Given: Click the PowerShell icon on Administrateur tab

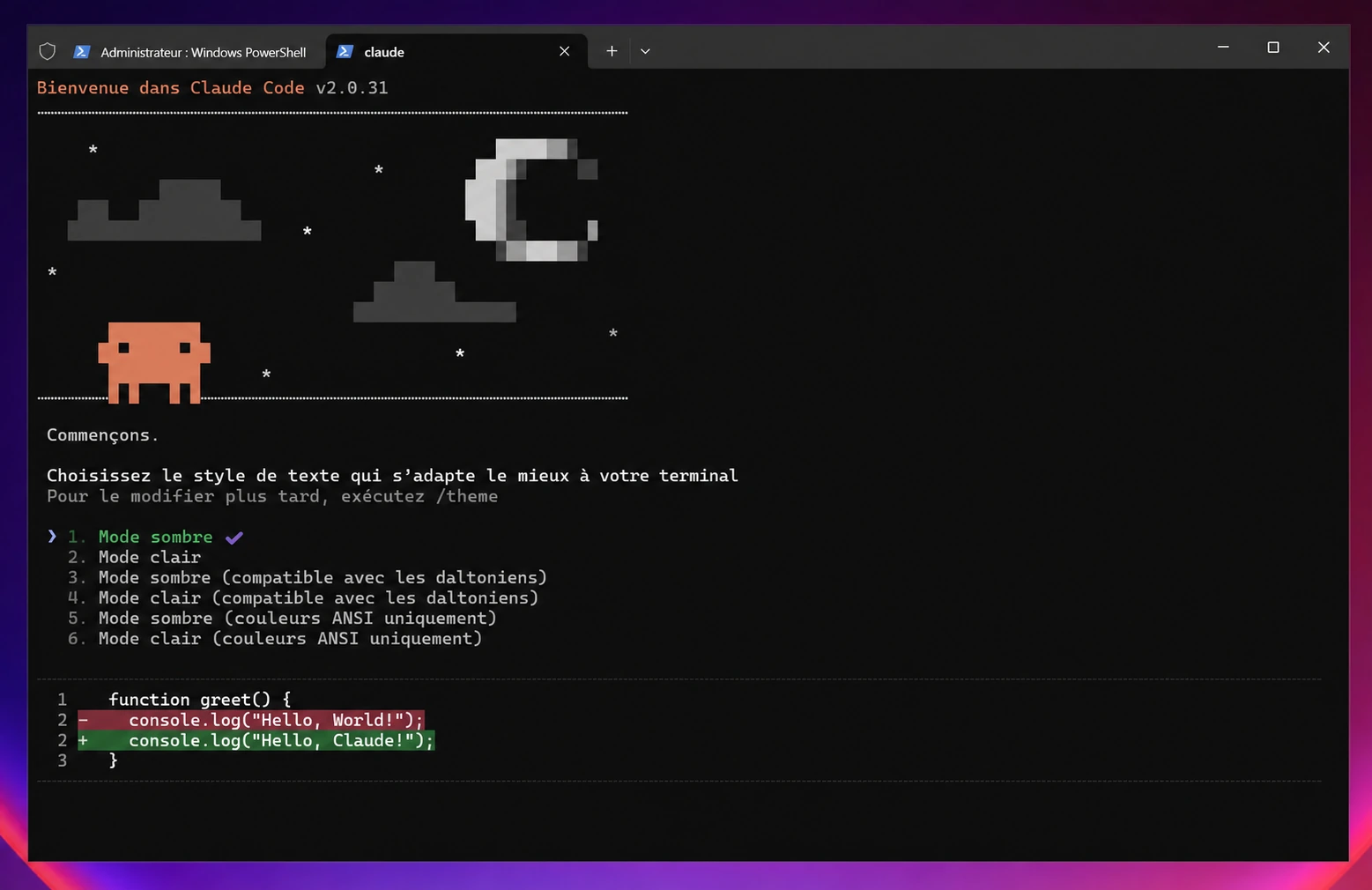Looking at the screenshot, I should click(82, 52).
